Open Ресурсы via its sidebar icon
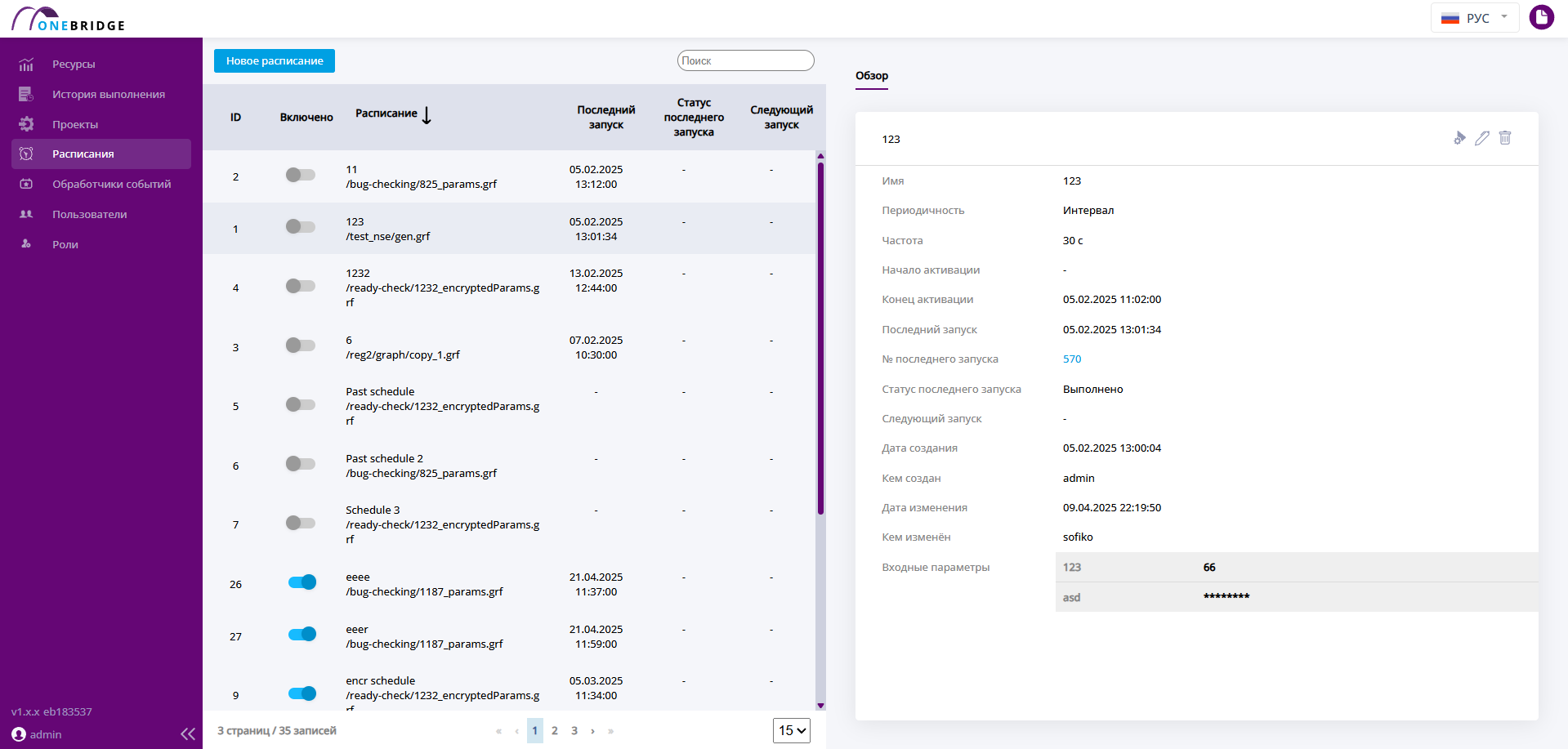This screenshot has height=749, width=1568. [x=26, y=64]
